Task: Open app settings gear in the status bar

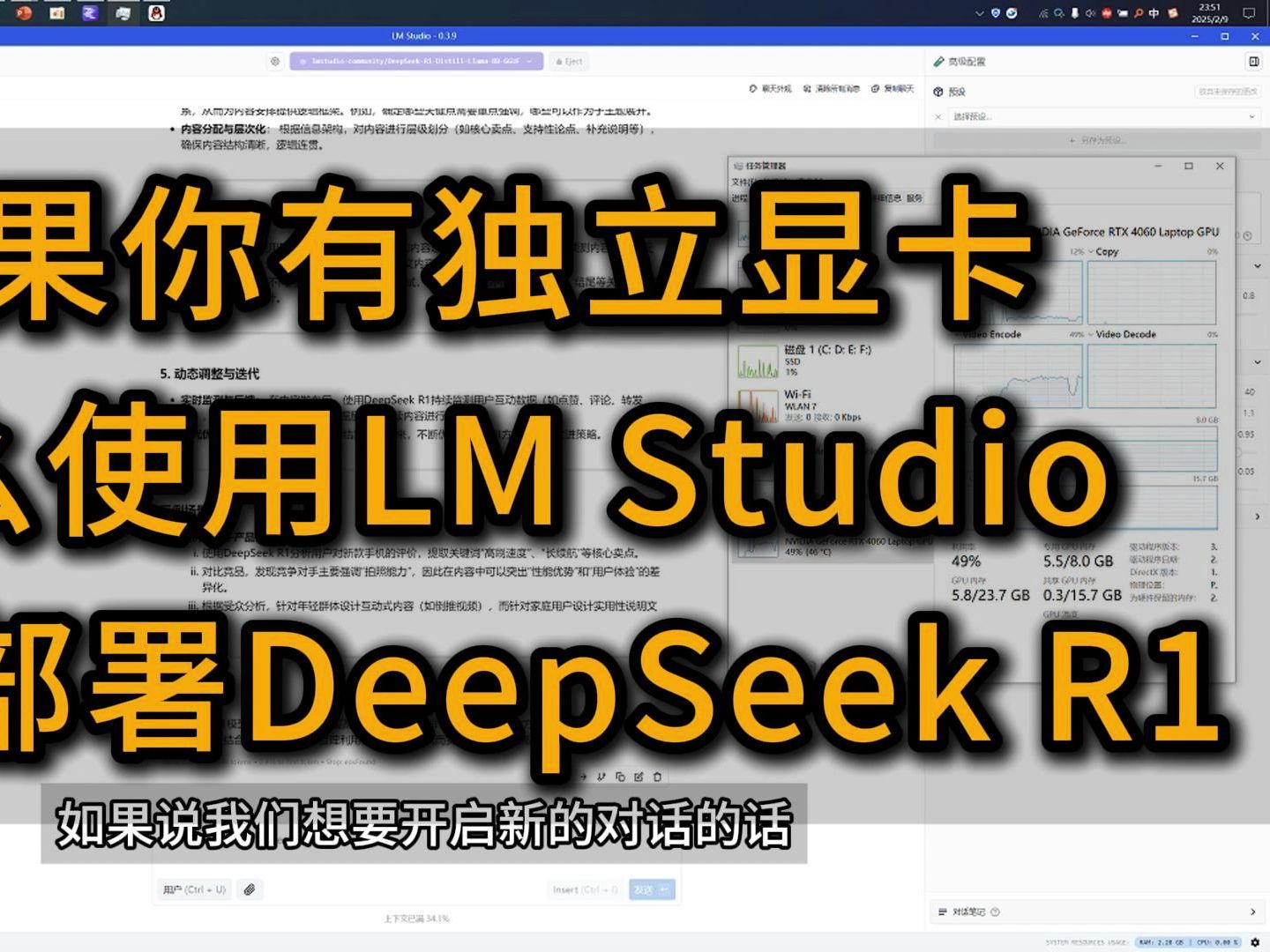Action: pos(1255,942)
